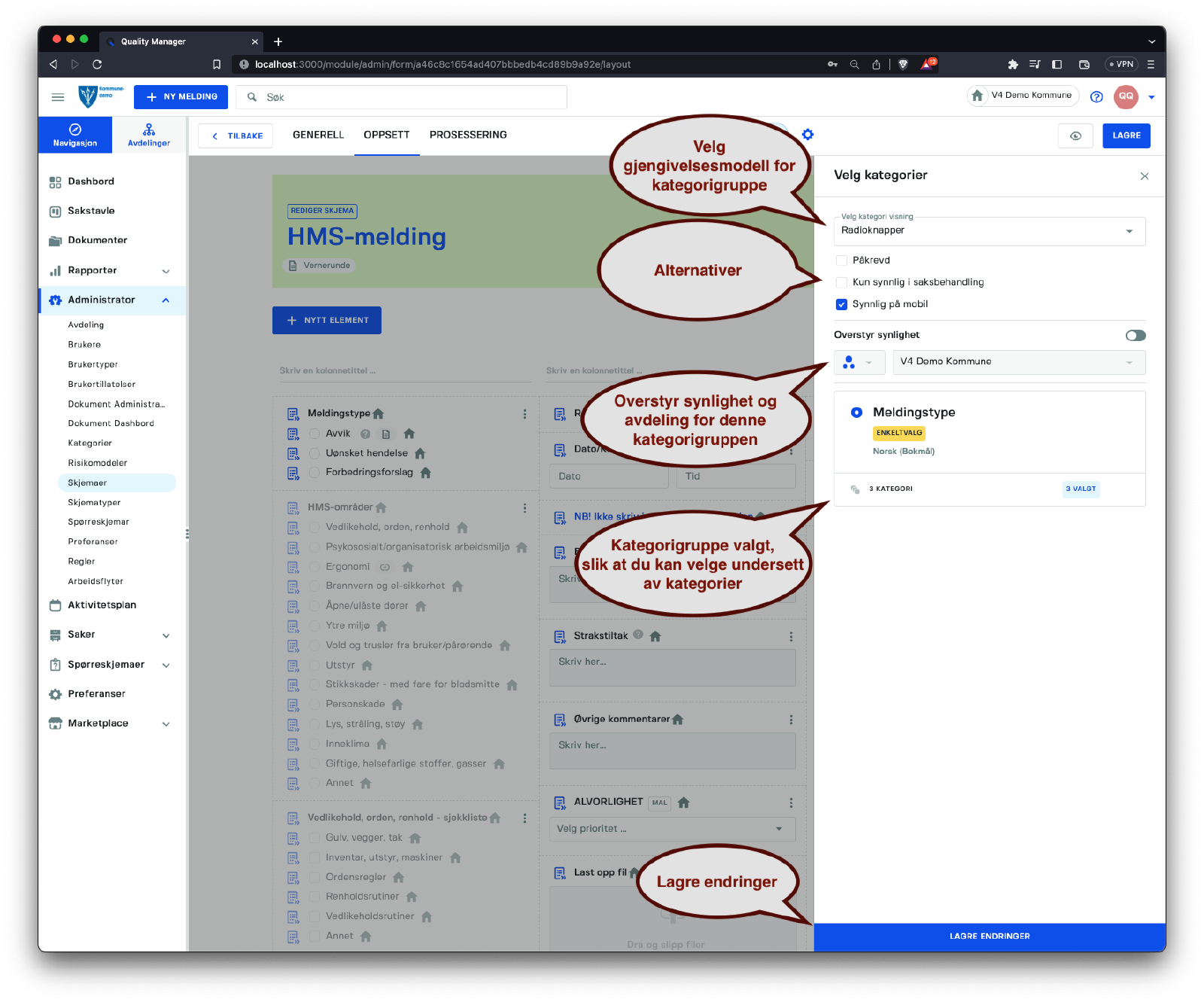
Task: Click the settings gear icon in form toolbar
Action: point(807,135)
